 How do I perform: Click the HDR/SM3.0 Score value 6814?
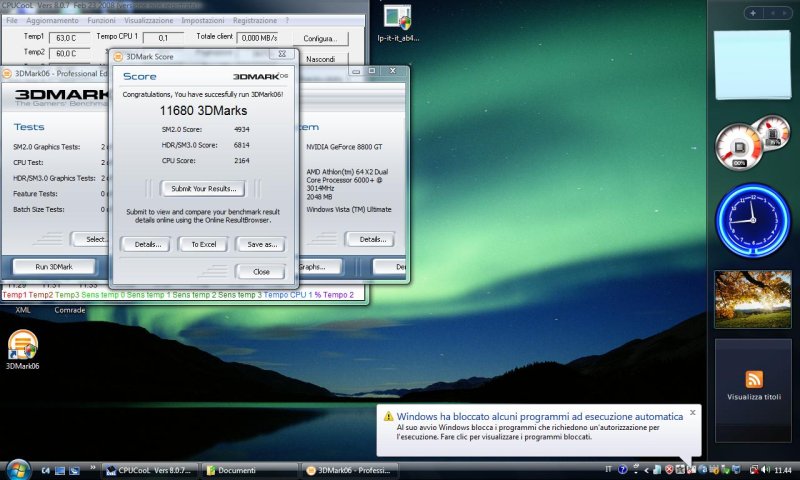[x=241, y=145]
